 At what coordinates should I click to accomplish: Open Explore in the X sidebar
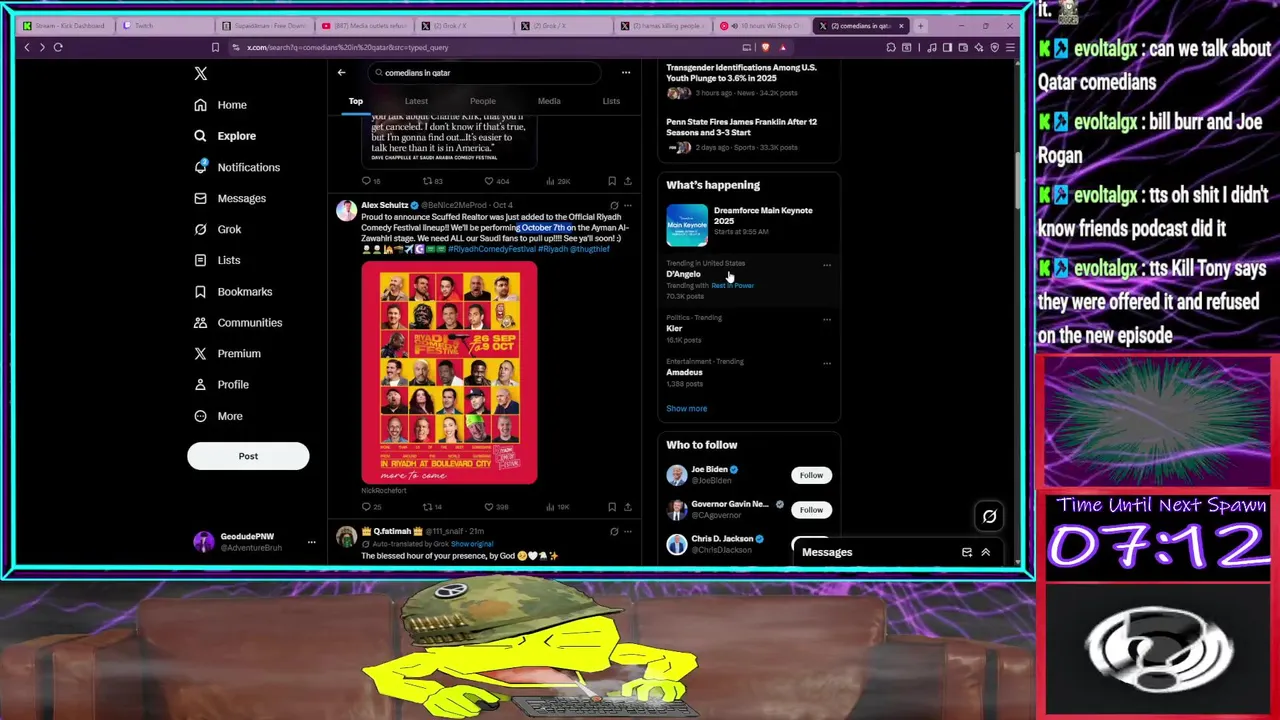pos(226,136)
